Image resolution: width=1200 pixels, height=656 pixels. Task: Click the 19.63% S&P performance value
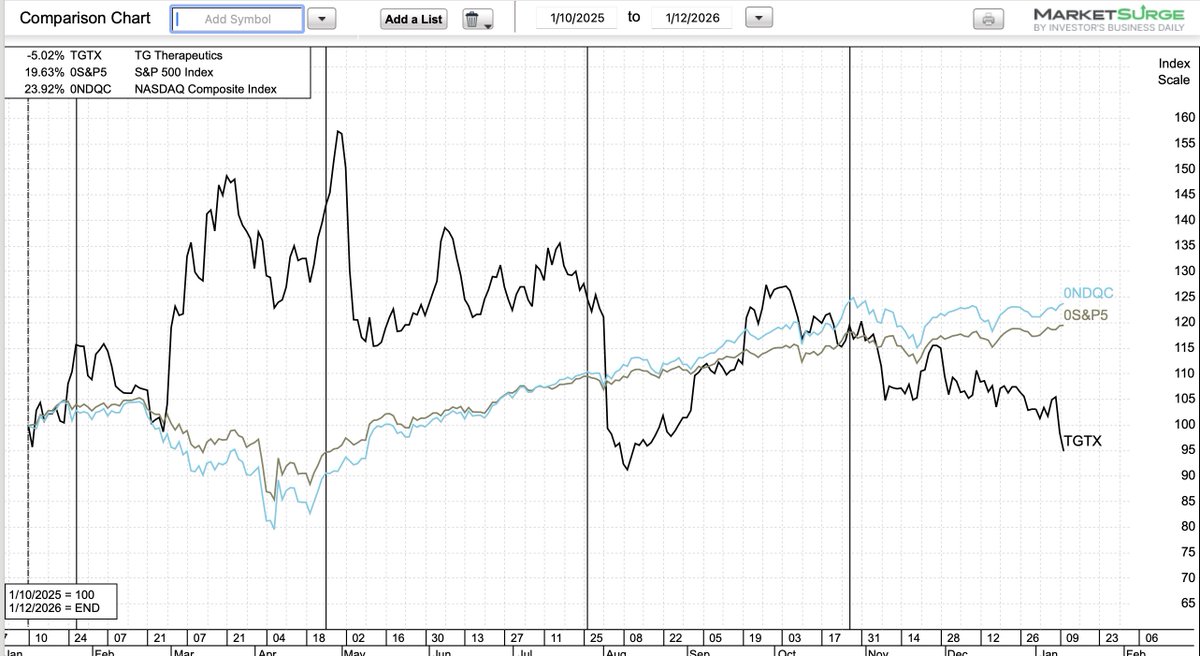click(x=44, y=73)
